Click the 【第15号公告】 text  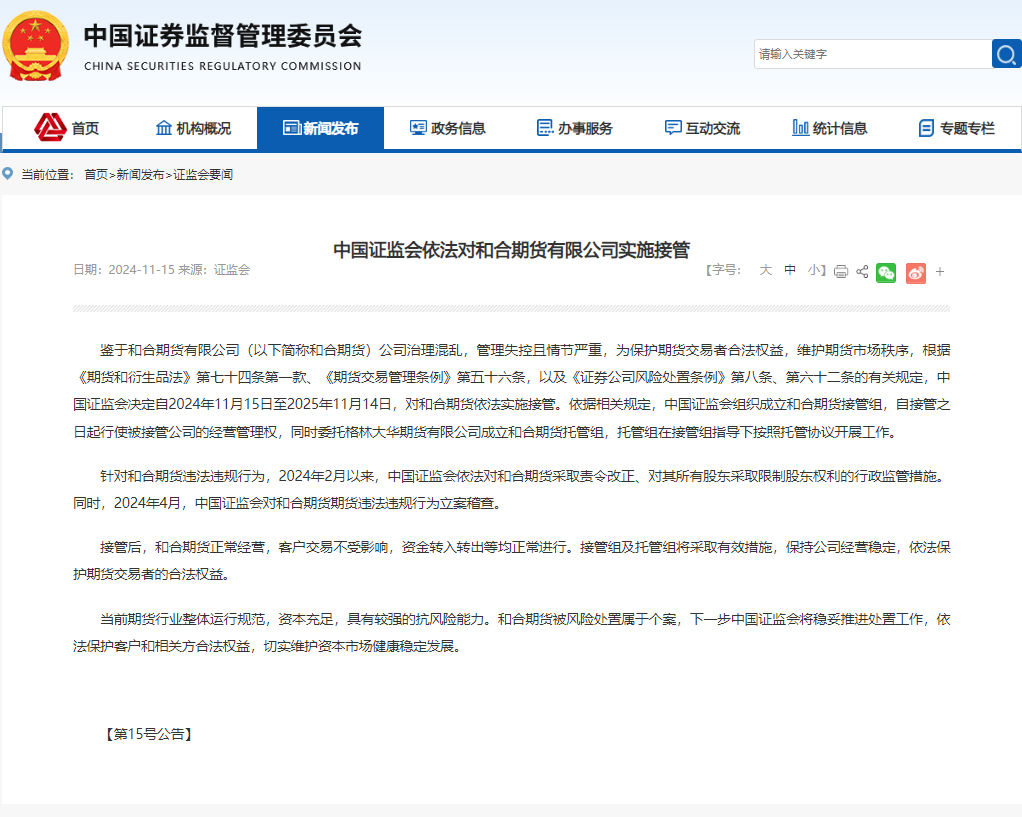pyautogui.click(x=148, y=734)
